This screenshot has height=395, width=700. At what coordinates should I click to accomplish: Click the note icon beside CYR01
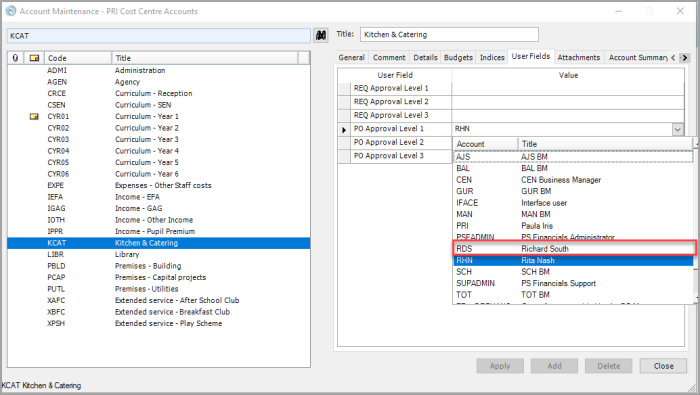[x=34, y=116]
